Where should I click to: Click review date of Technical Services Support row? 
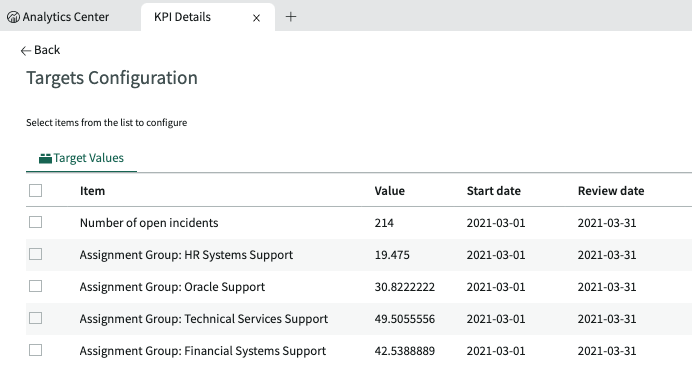(x=607, y=319)
